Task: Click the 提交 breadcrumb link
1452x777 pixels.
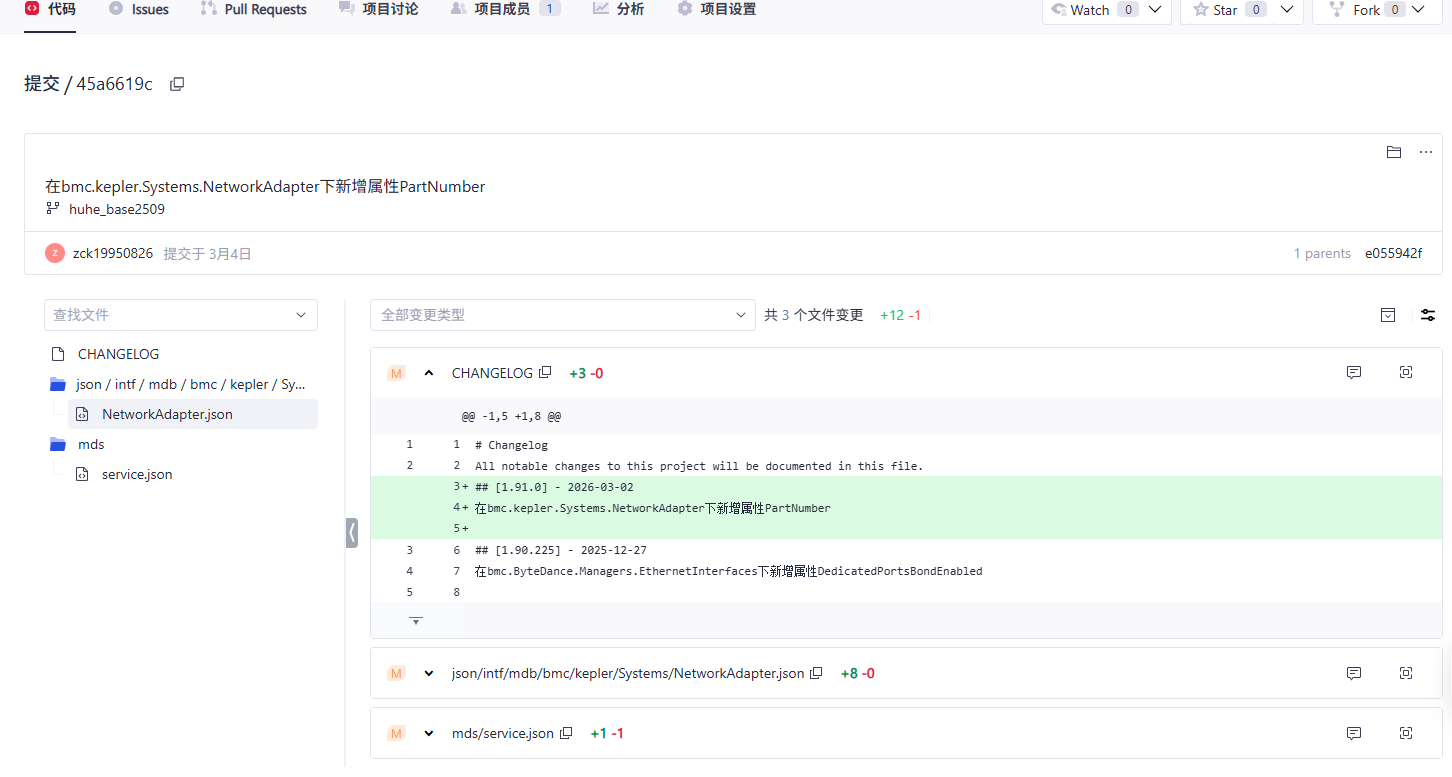Action: click(42, 84)
